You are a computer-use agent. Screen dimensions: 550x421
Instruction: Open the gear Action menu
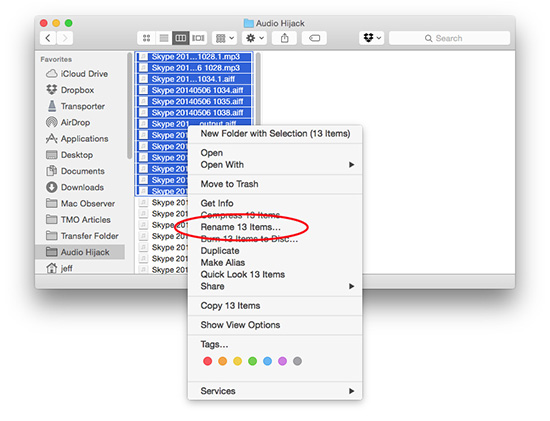(255, 38)
